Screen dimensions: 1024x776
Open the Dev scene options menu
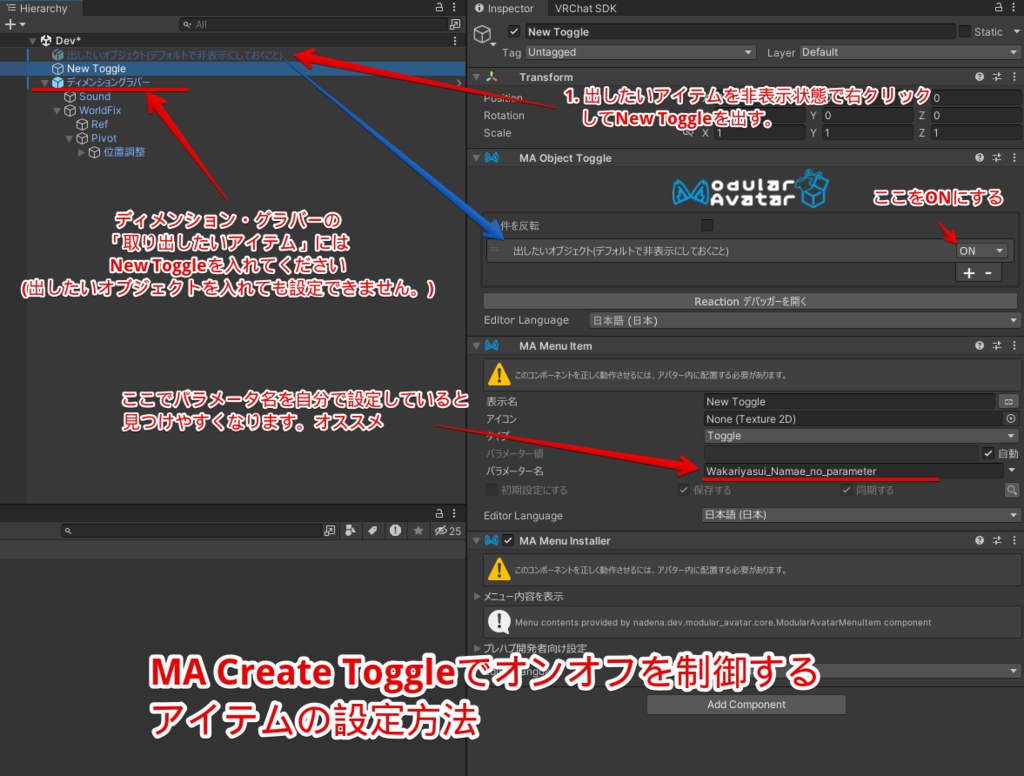[455, 40]
